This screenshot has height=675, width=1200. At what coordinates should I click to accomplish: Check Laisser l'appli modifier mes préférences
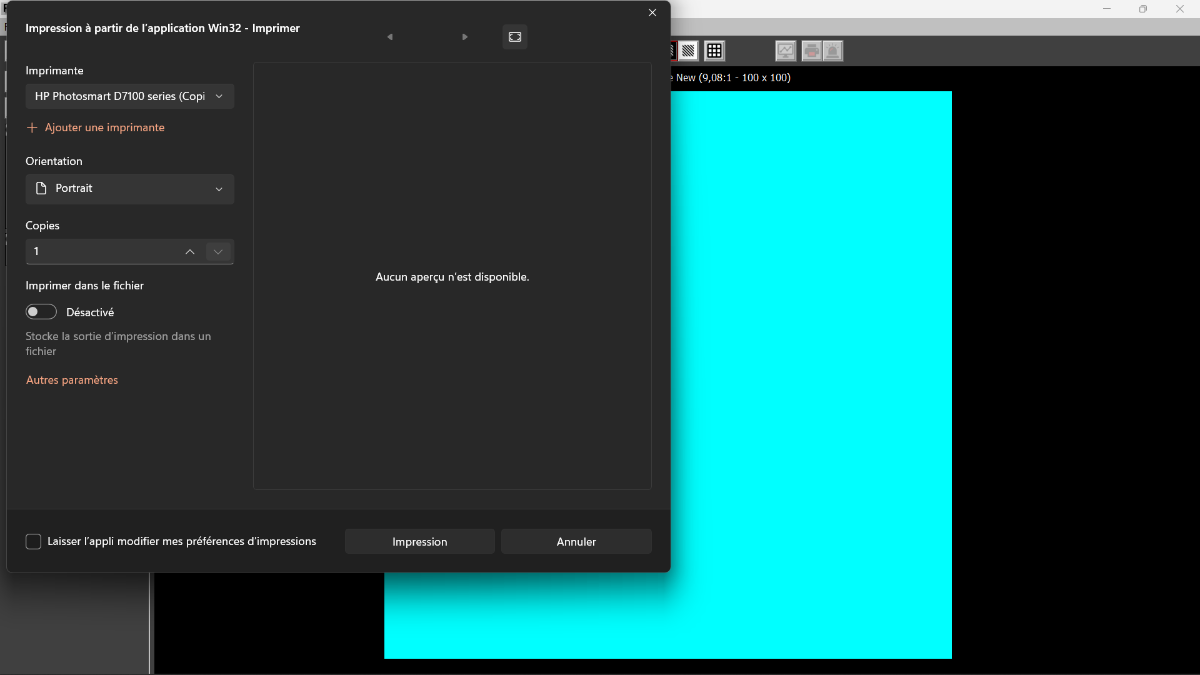(34, 542)
